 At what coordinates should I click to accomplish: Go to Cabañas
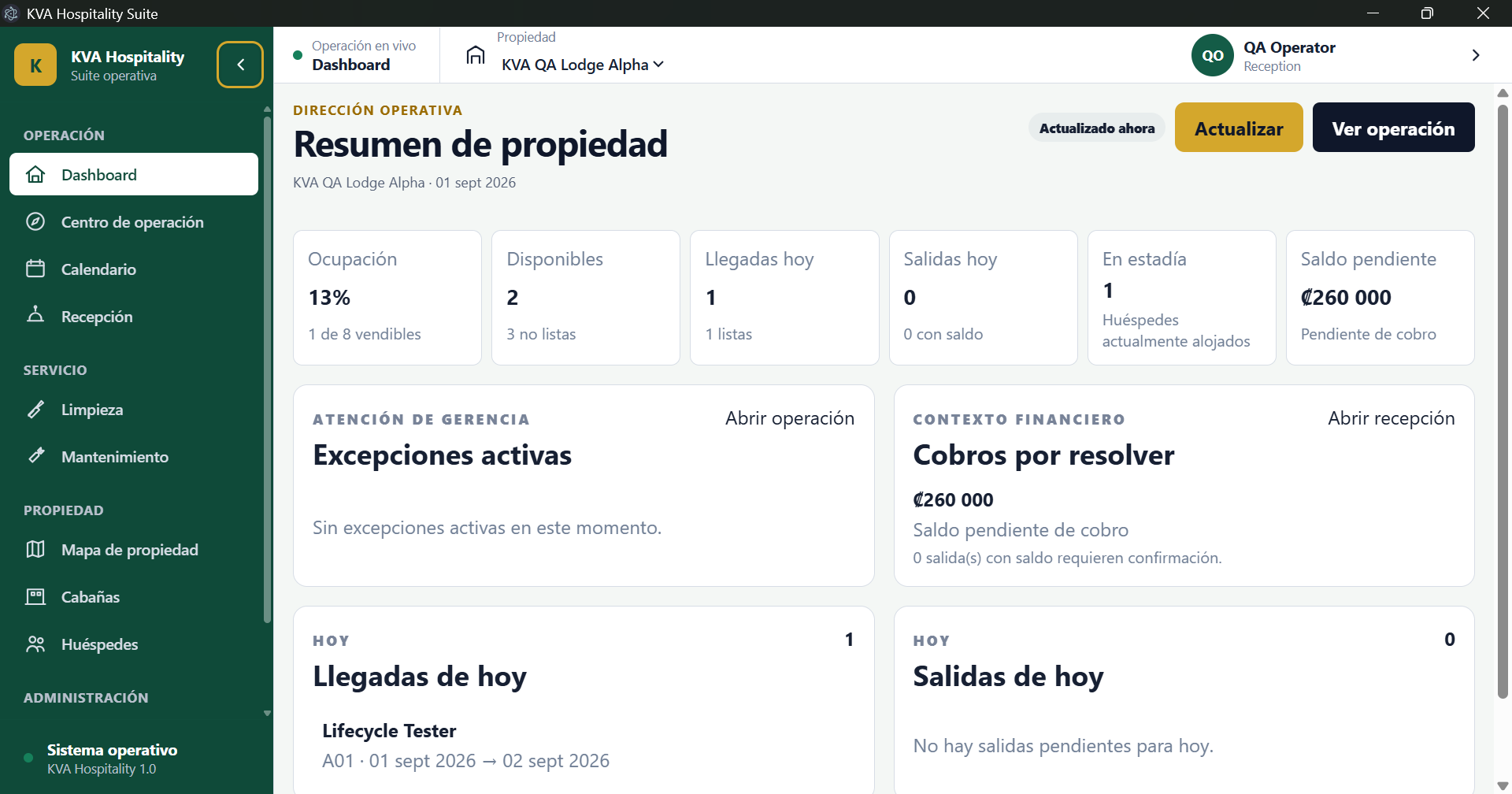point(134,596)
